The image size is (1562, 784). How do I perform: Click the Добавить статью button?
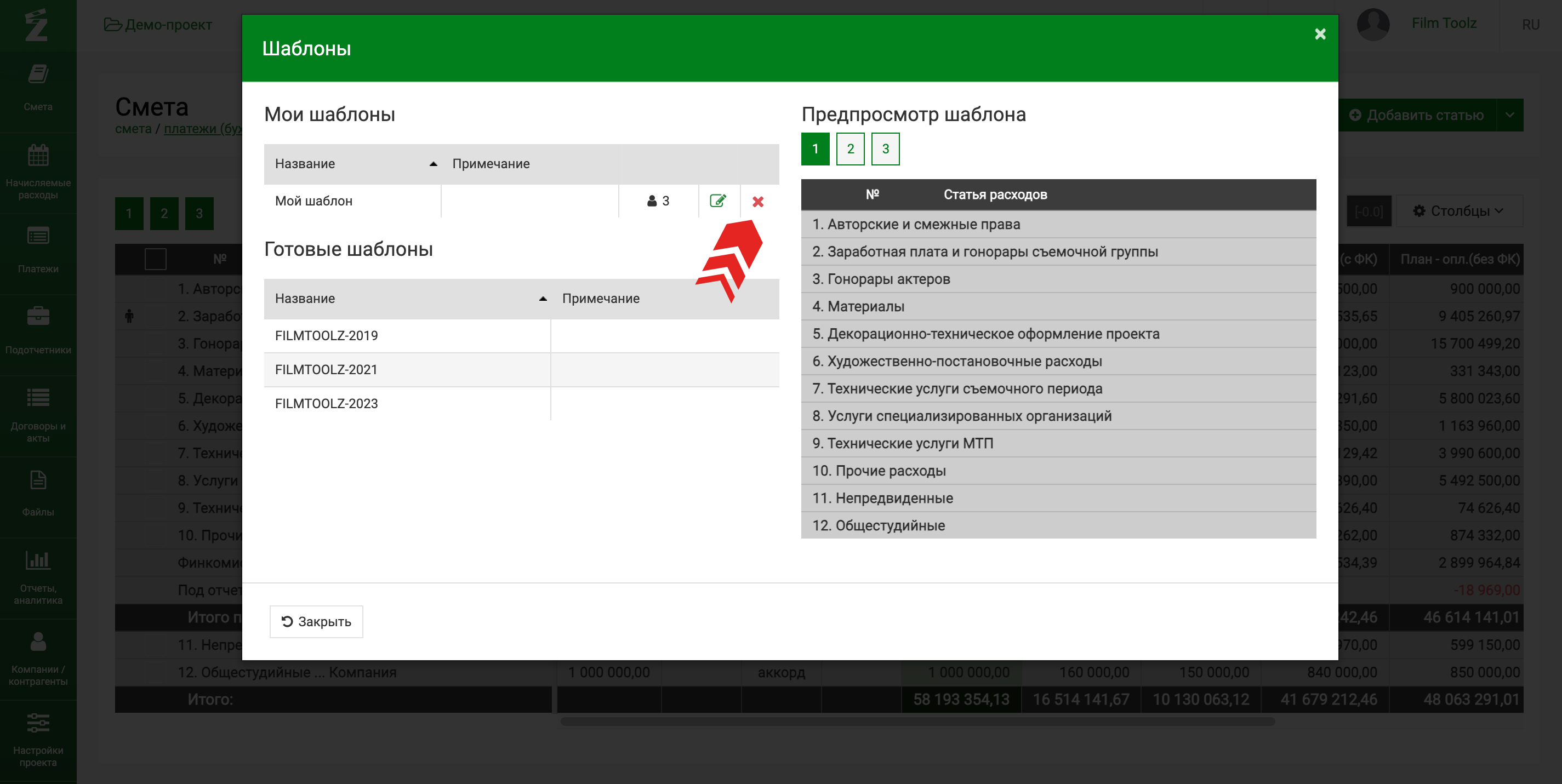click(x=1416, y=115)
